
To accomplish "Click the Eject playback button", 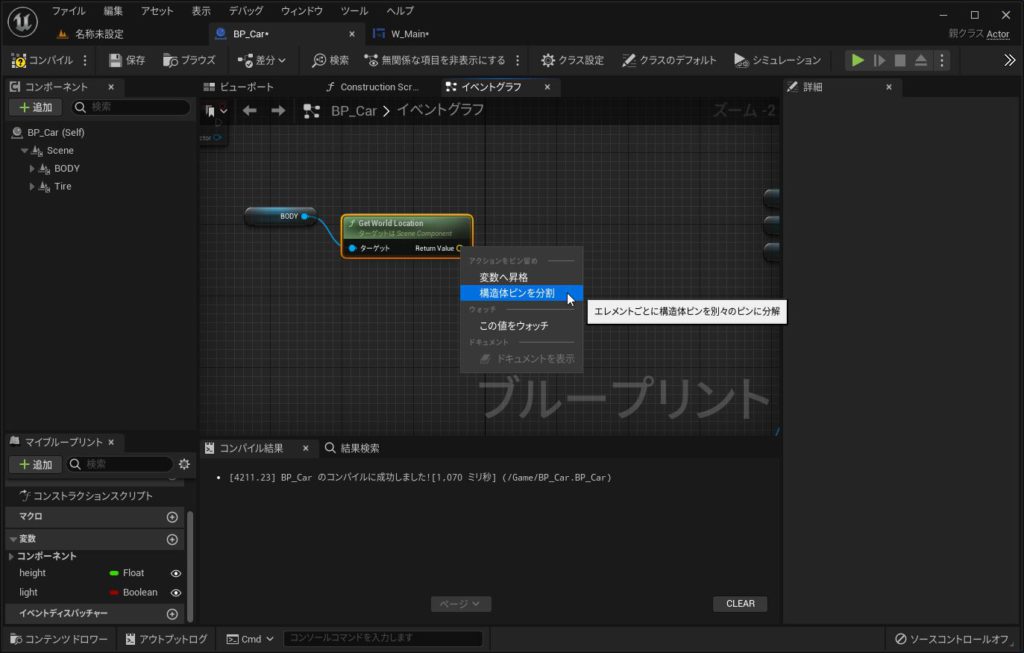I will point(921,60).
